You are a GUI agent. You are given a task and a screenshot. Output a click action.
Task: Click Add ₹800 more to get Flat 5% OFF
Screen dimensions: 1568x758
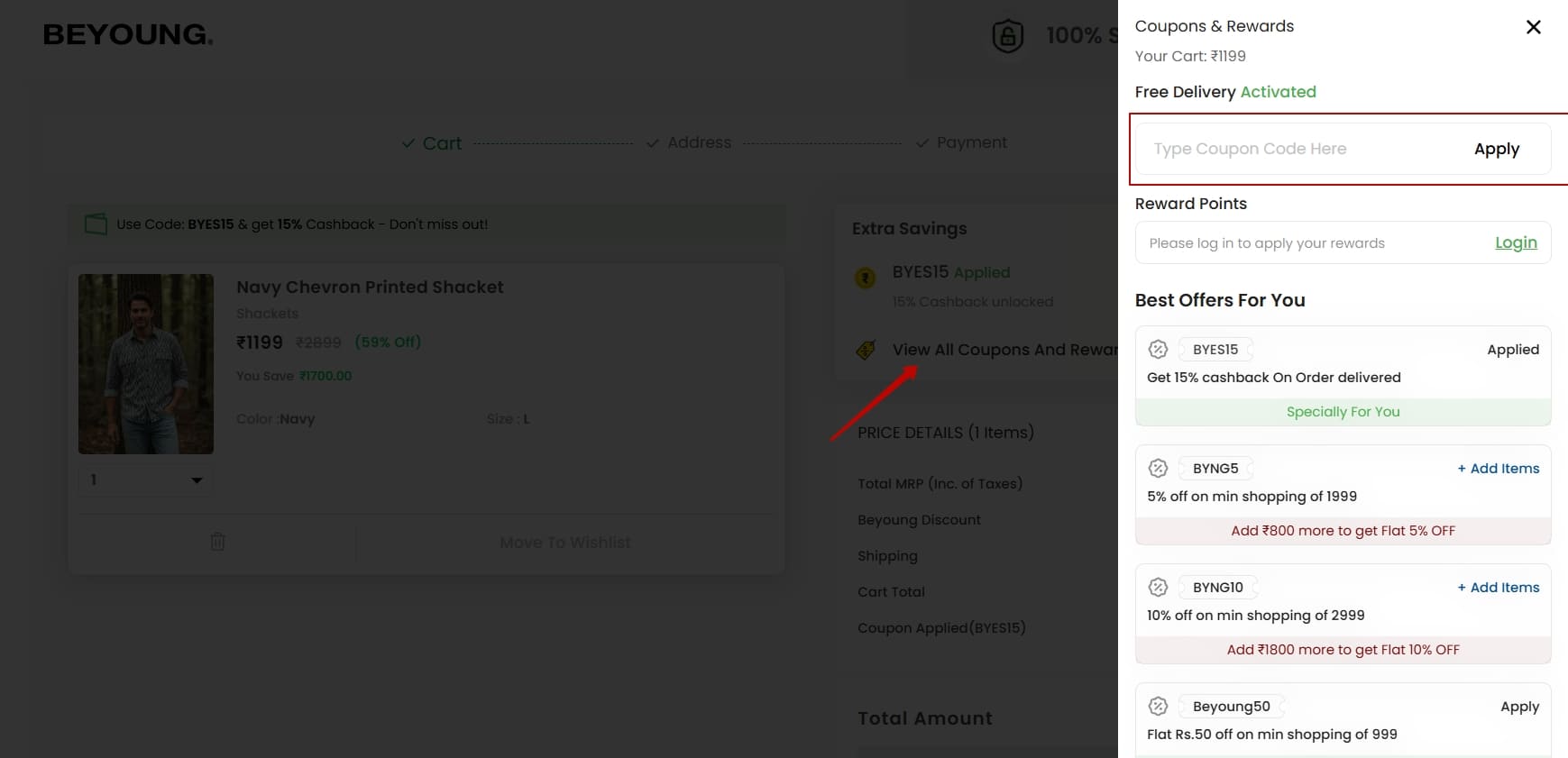click(1343, 531)
